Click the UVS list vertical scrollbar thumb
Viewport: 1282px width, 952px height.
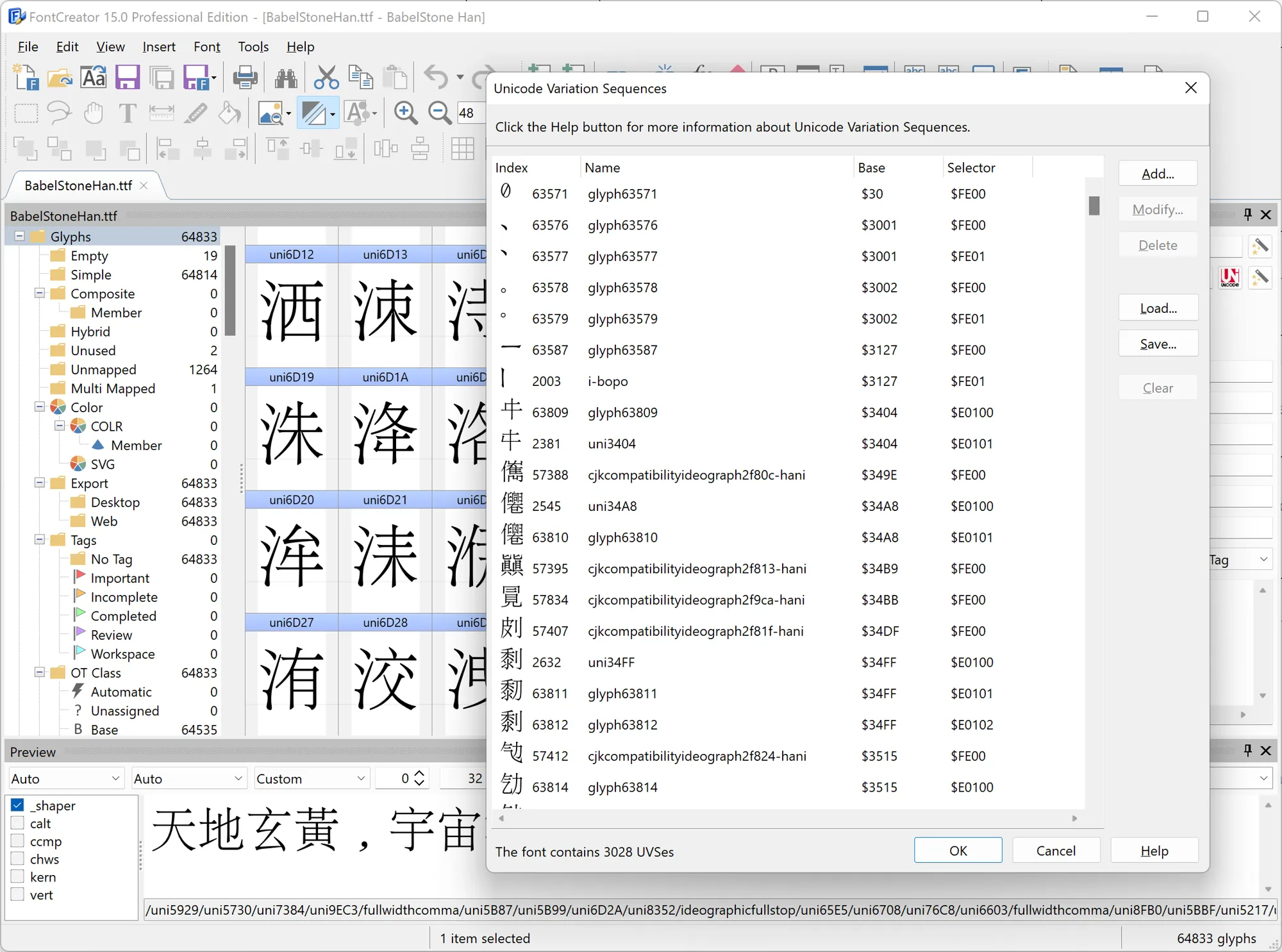pyautogui.click(x=1094, y=206)
